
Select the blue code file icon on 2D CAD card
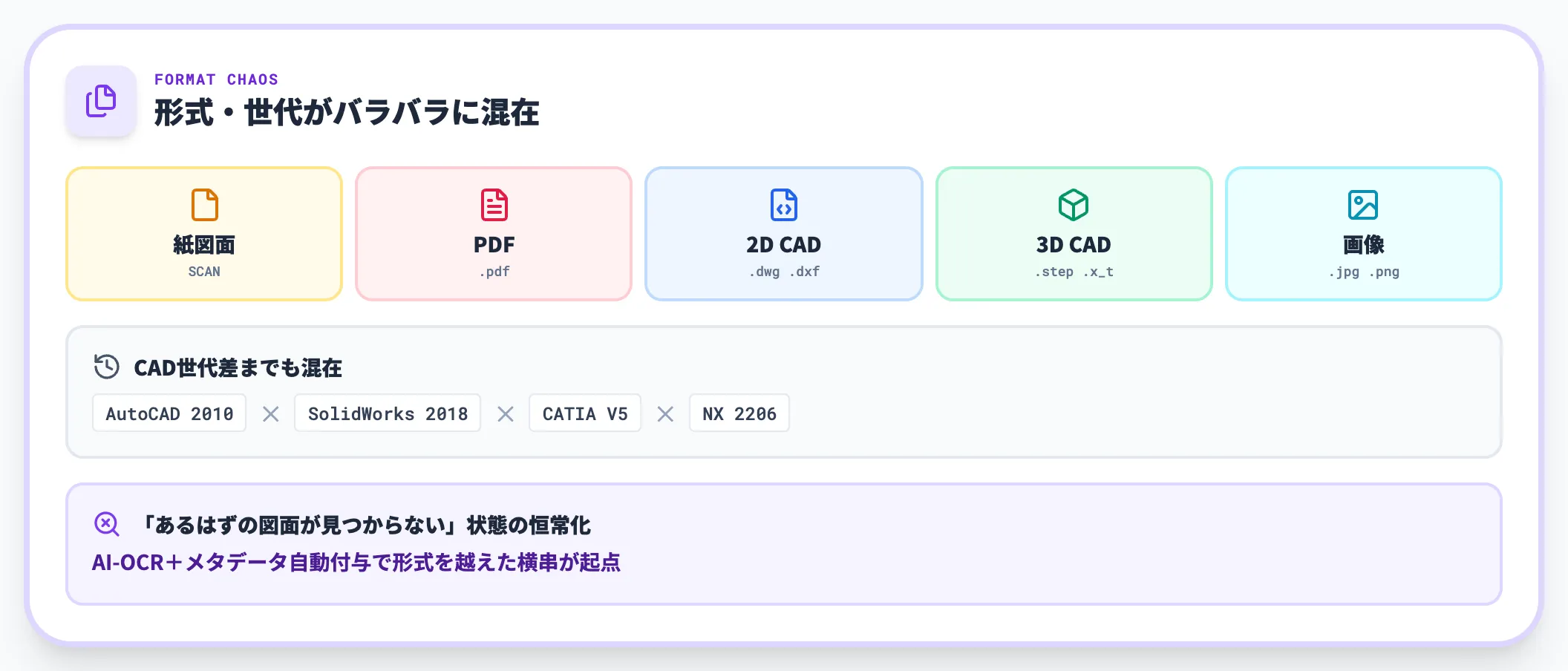pyautogui.click(x=783, y=205)
